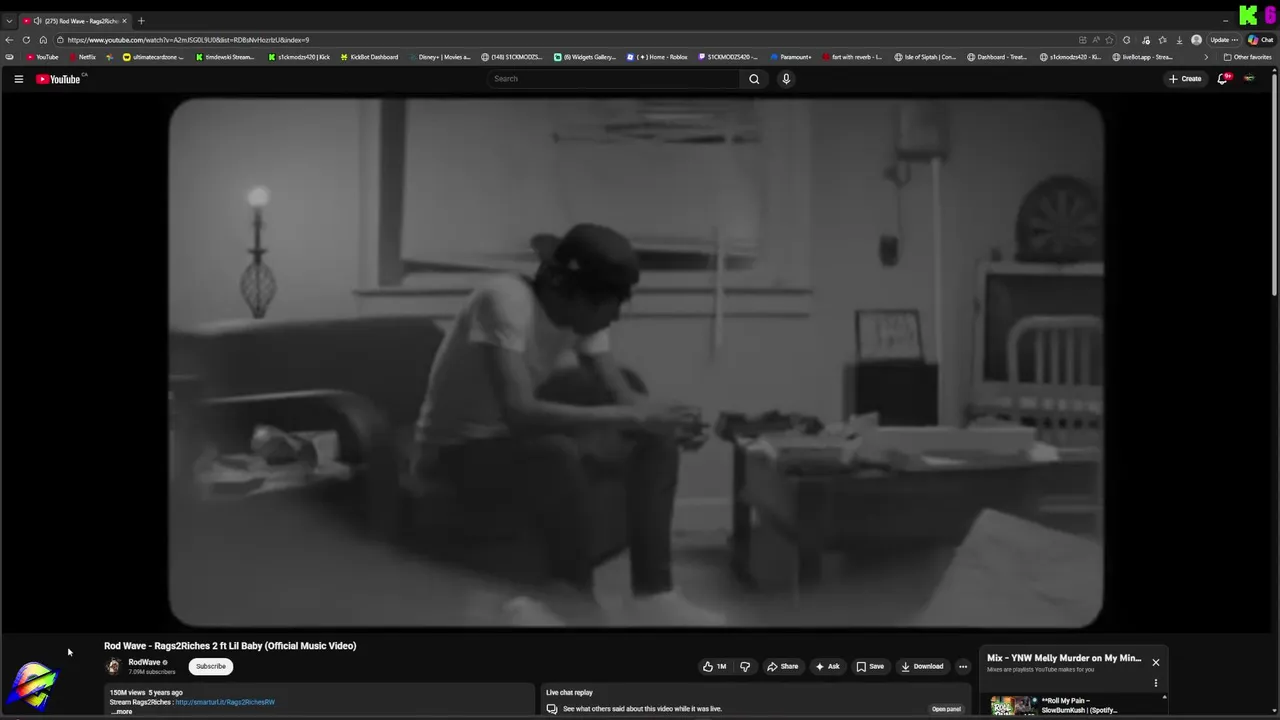
Task: Click the video player to pause
Action: point(636,362)
